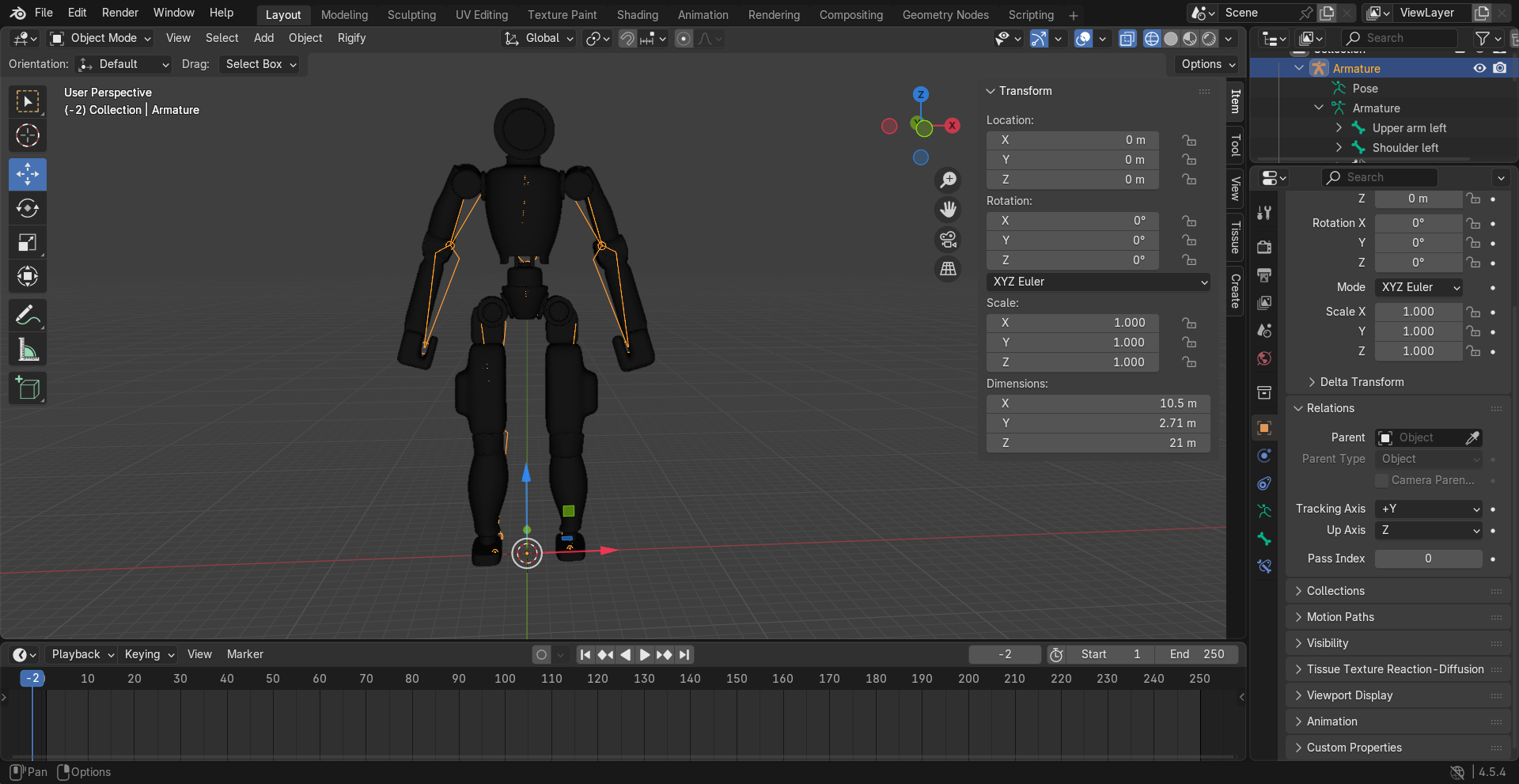Click the camera view icon in viewport

click(x=948, y=239)
